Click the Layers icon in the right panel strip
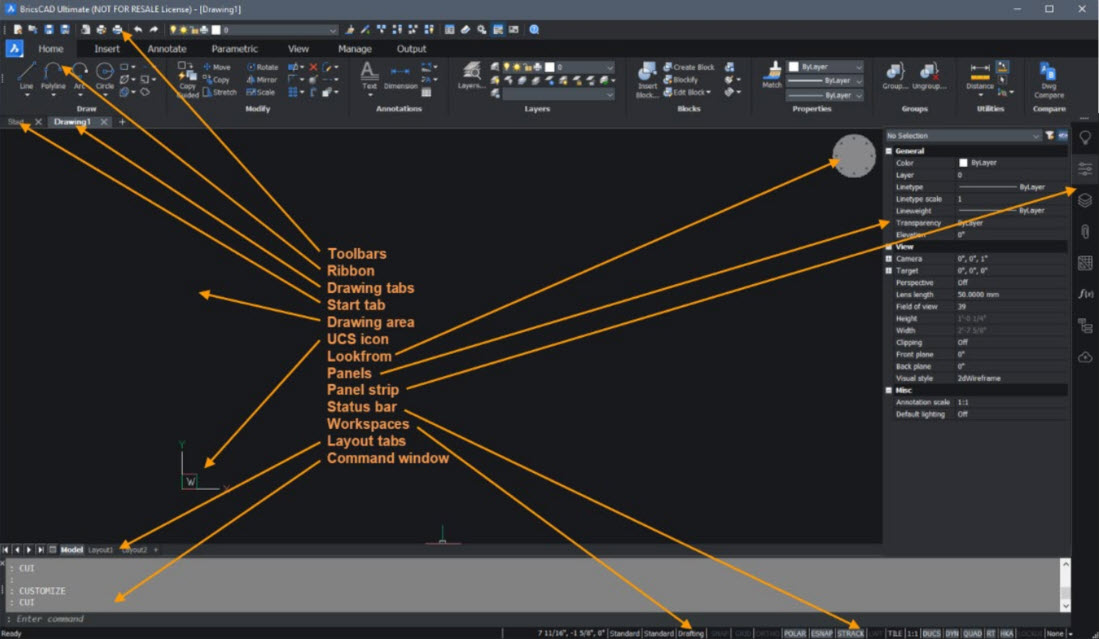1099x639 pixels. point(1085,199)
